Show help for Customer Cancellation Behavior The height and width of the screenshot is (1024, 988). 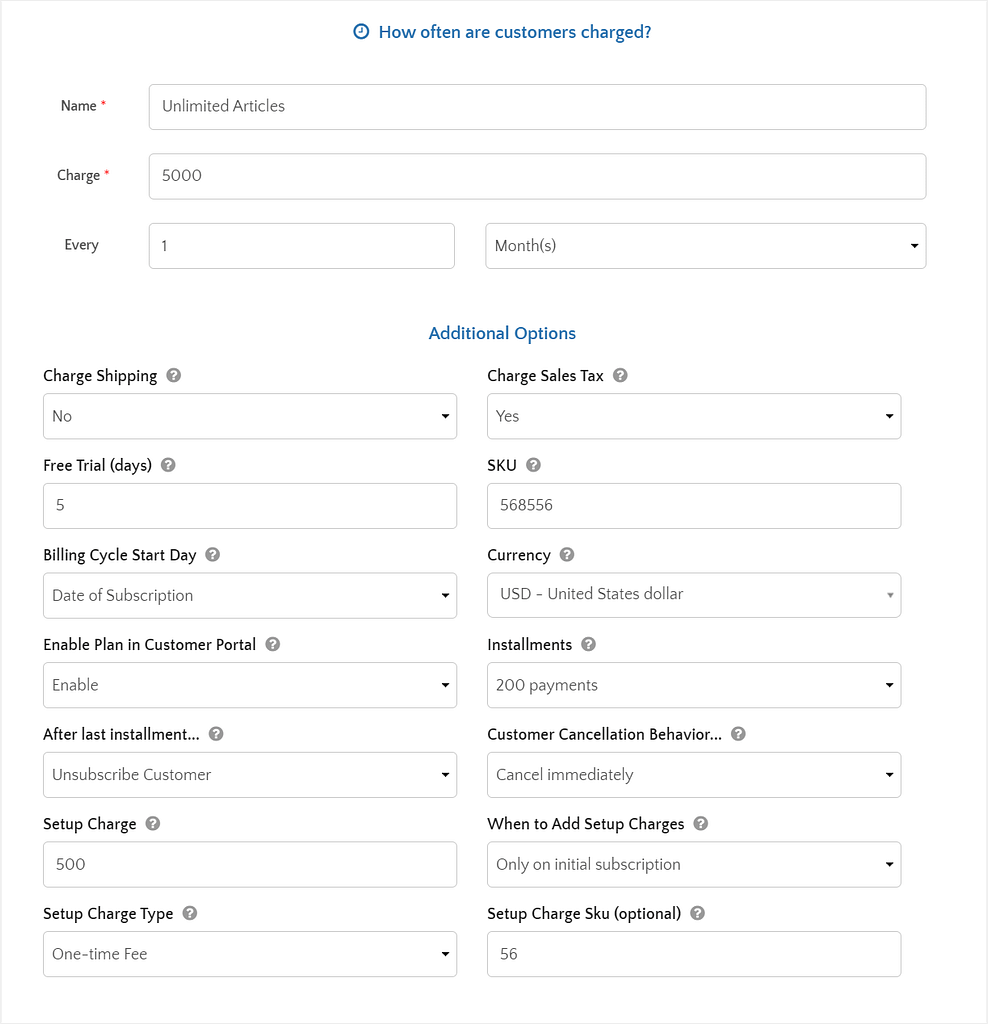739,734
